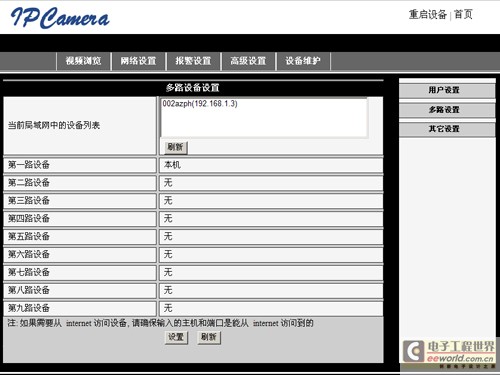Open the 首页 link
500x375 pixels.
click(x=463, y=14)
